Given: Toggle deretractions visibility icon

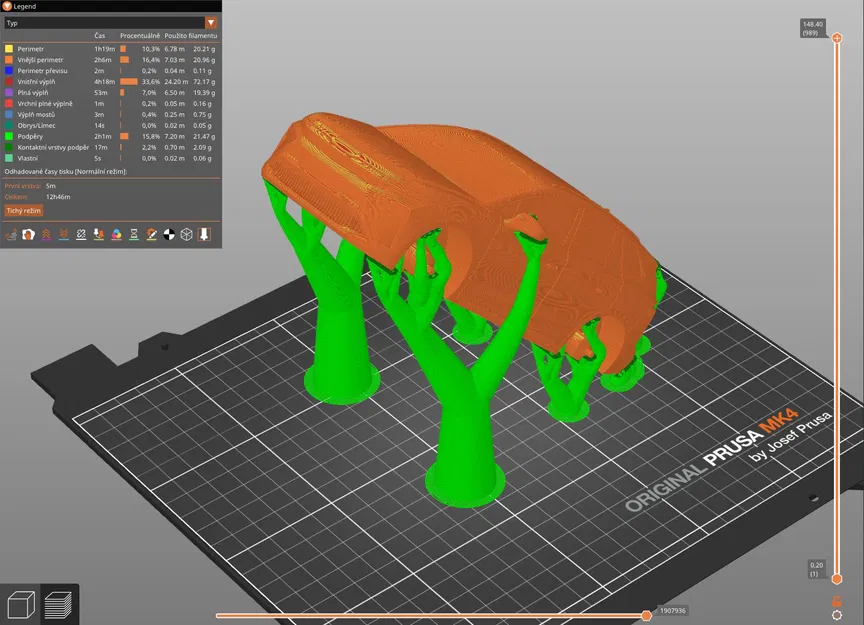Looking at the screenshot, I should 63,235.
